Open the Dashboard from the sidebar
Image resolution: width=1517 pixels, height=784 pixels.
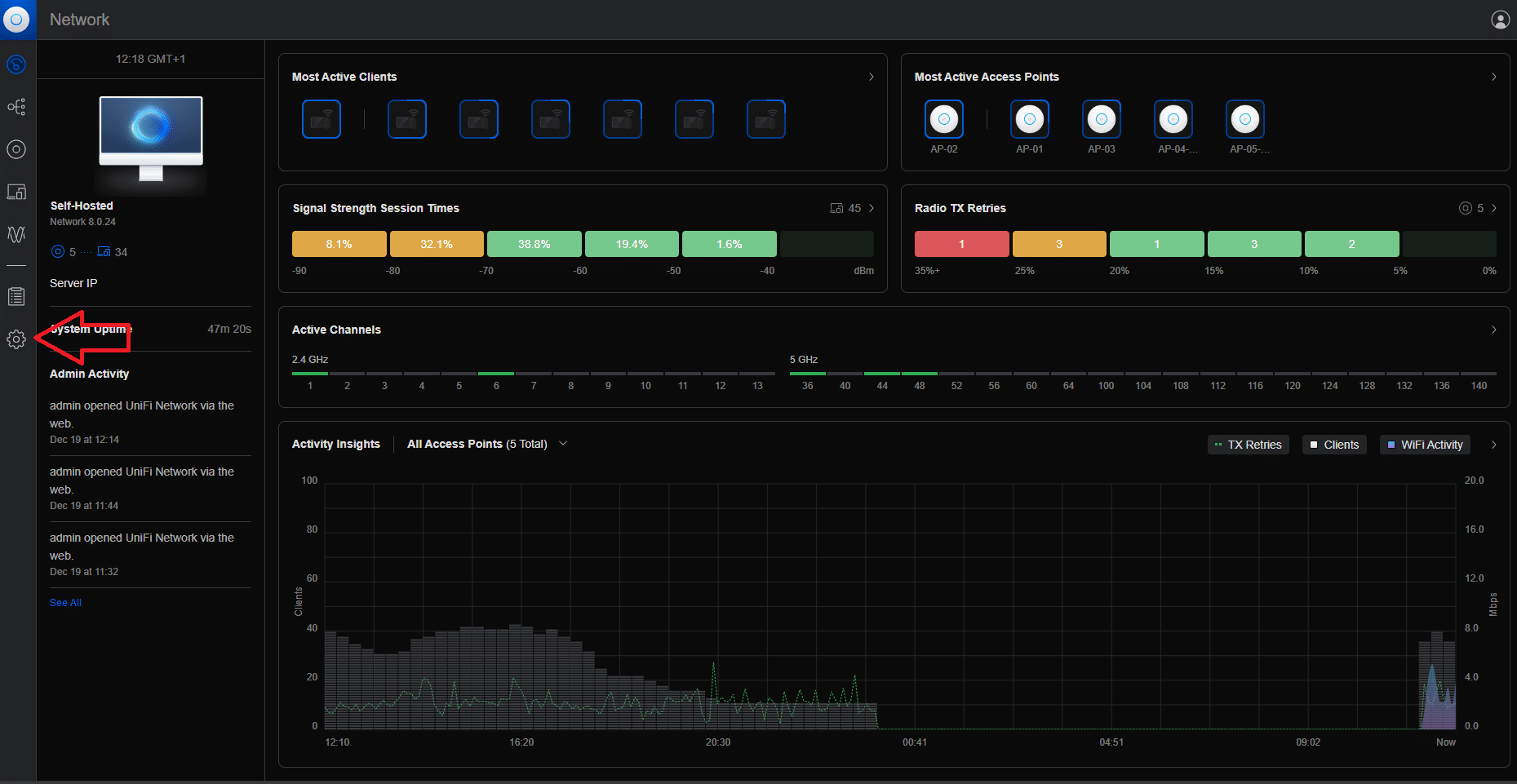16,64
